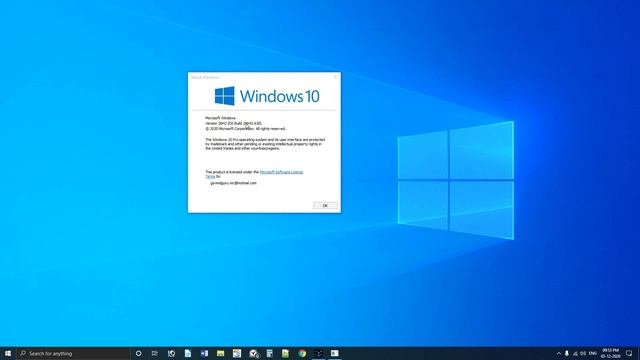Screen dimensions: 640x360
Task: Open the document icon next to Word on taskbar
Action: [x=188, y=353]
